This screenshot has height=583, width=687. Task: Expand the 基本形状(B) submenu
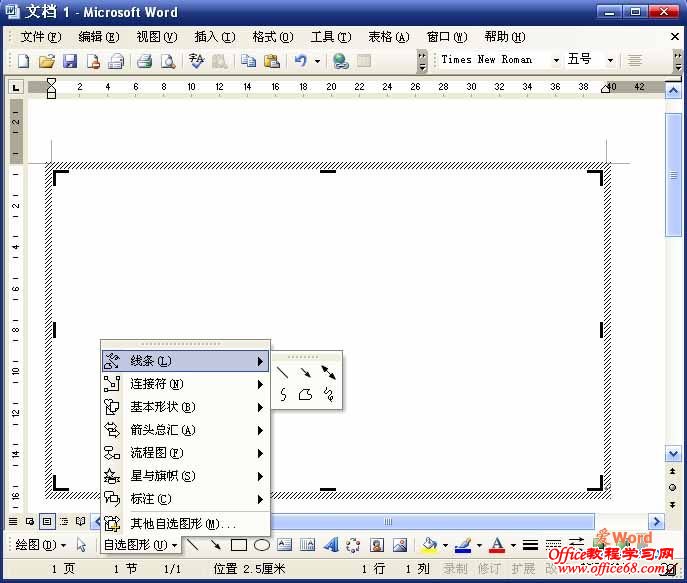coord(185,407)
